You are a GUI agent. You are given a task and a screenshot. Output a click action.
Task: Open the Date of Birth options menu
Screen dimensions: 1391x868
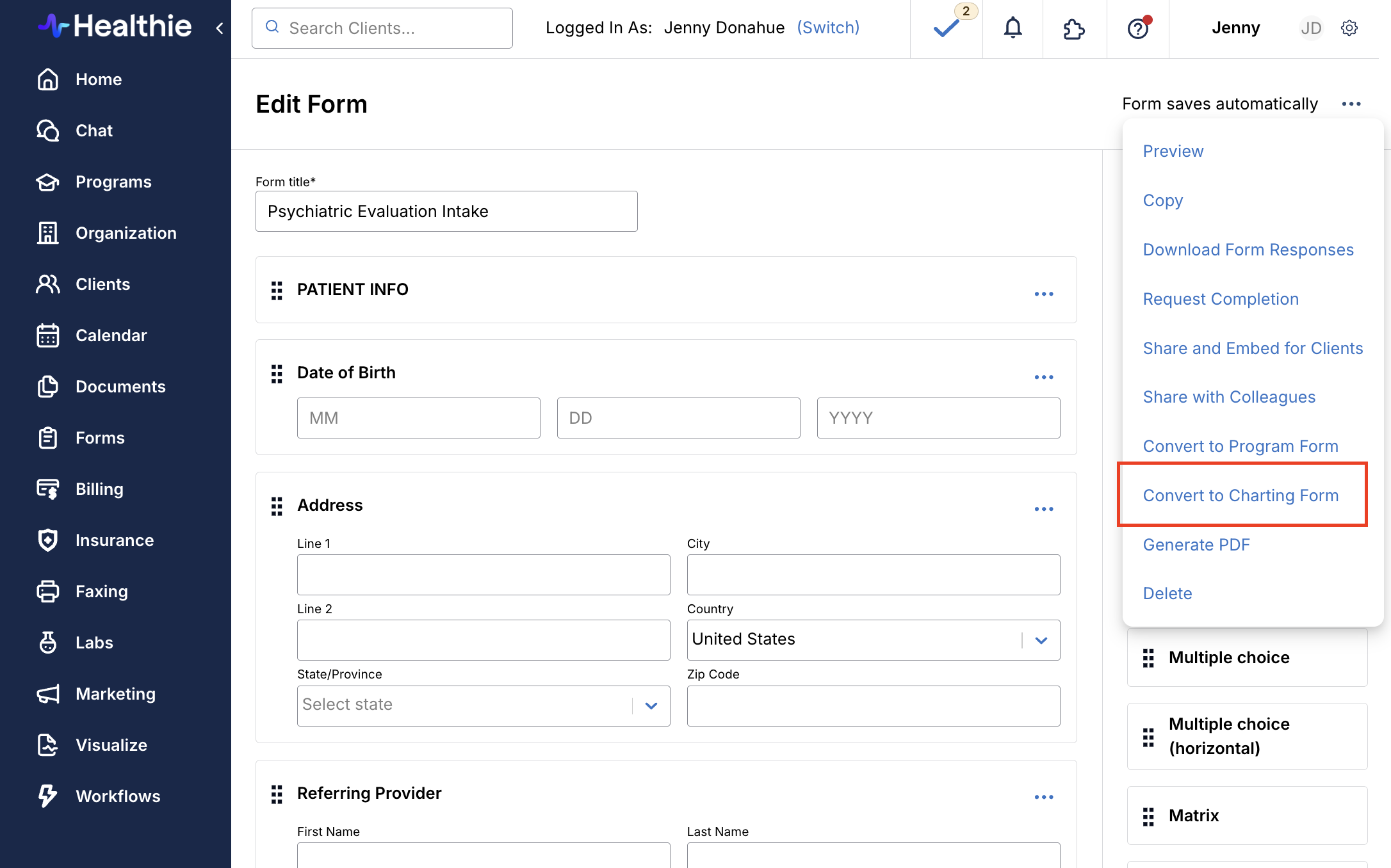pyautogui.click(x=1043, y=377)
